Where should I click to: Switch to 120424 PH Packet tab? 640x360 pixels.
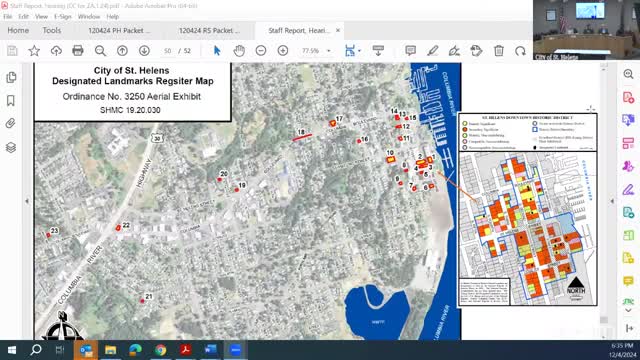pyautogui.click(x=119, y=31)
